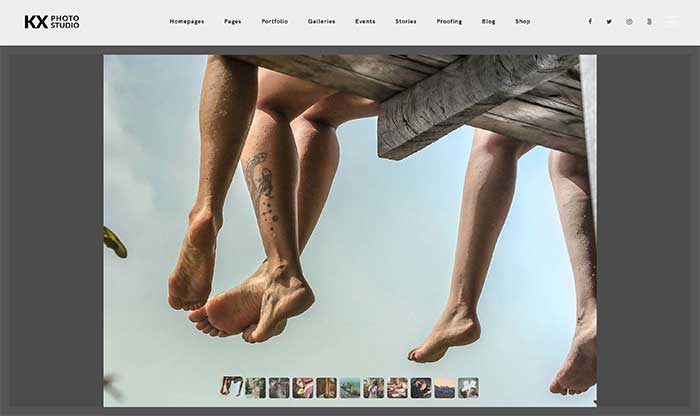Image resolution: width=700 pixels, height=416 pixels.
Task: Expand the Galleries menu item
Action: click(321, 21)
